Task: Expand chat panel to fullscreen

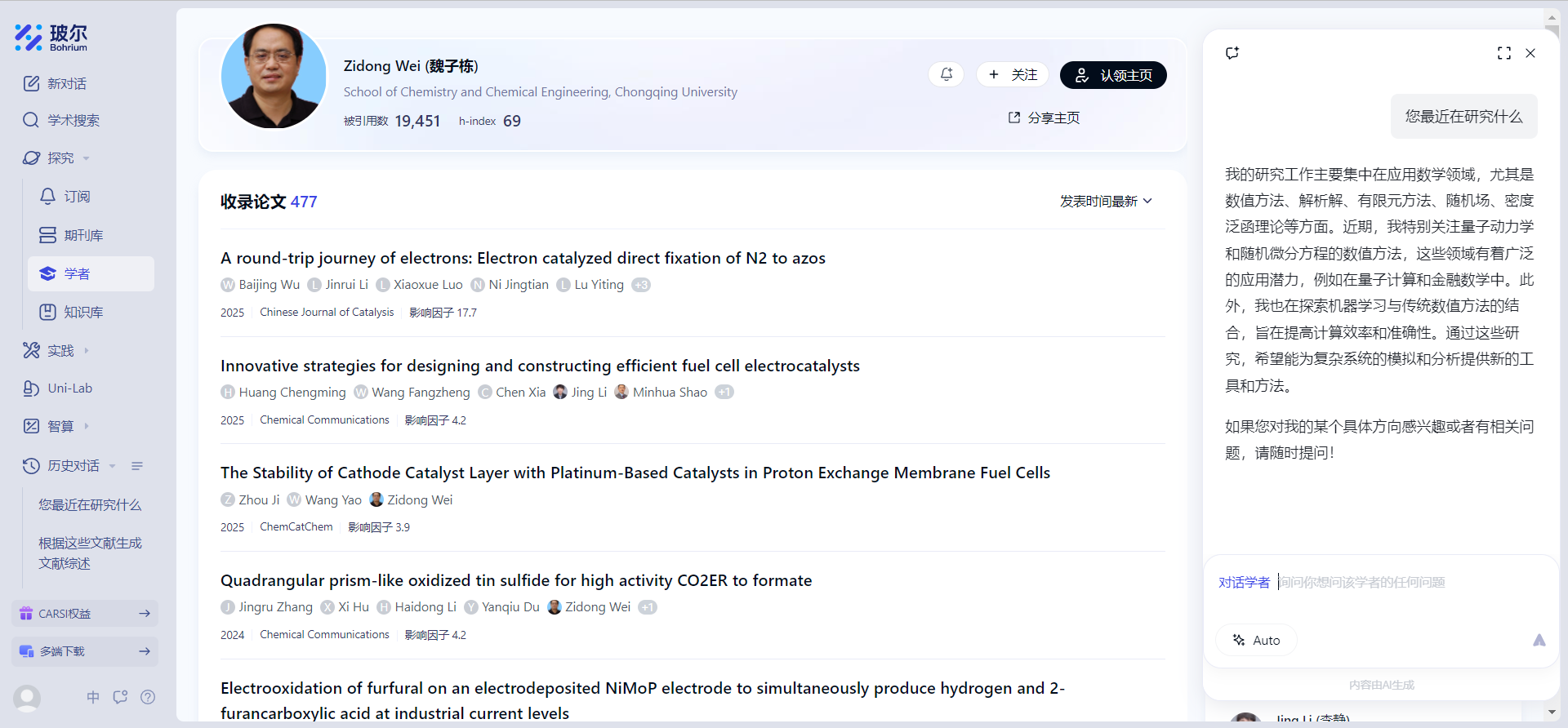Action: pyautogui.click(x=1503, y=53)
